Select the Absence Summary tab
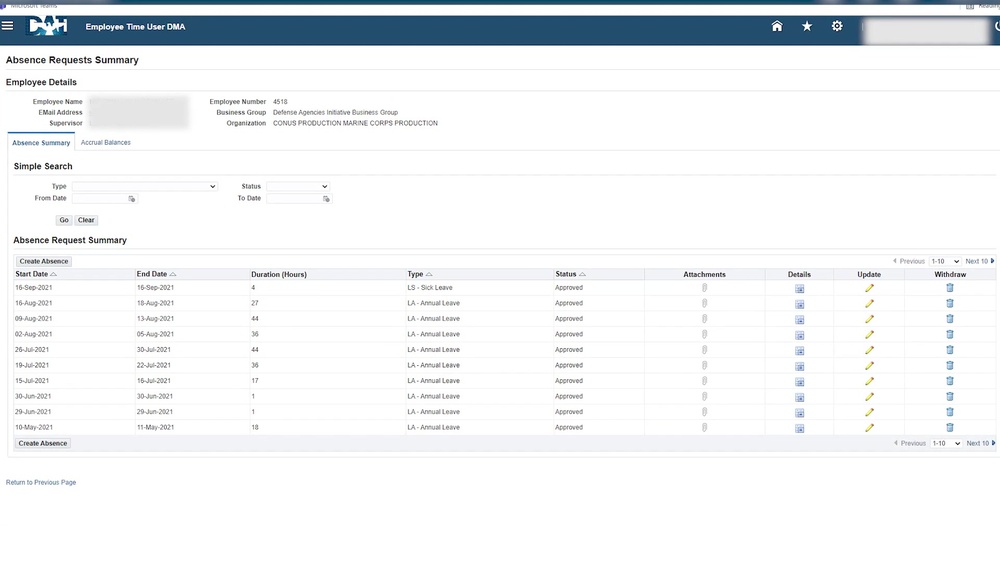 coord(41,143)
